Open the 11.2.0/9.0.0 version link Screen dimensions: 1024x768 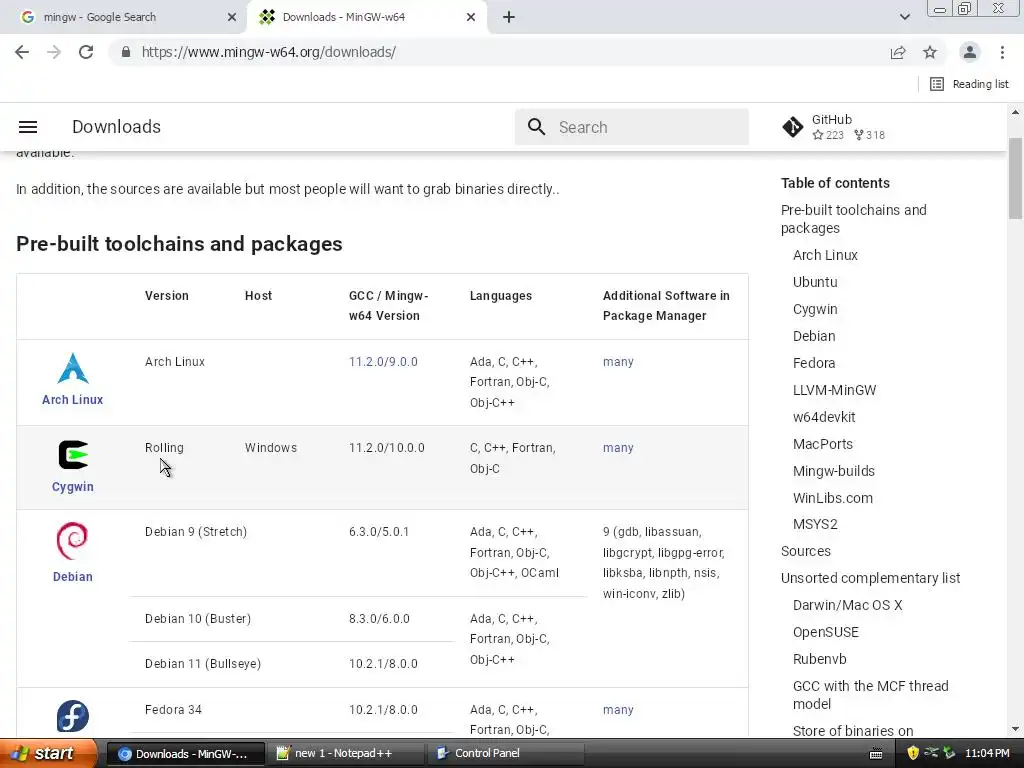click(383, 362)
